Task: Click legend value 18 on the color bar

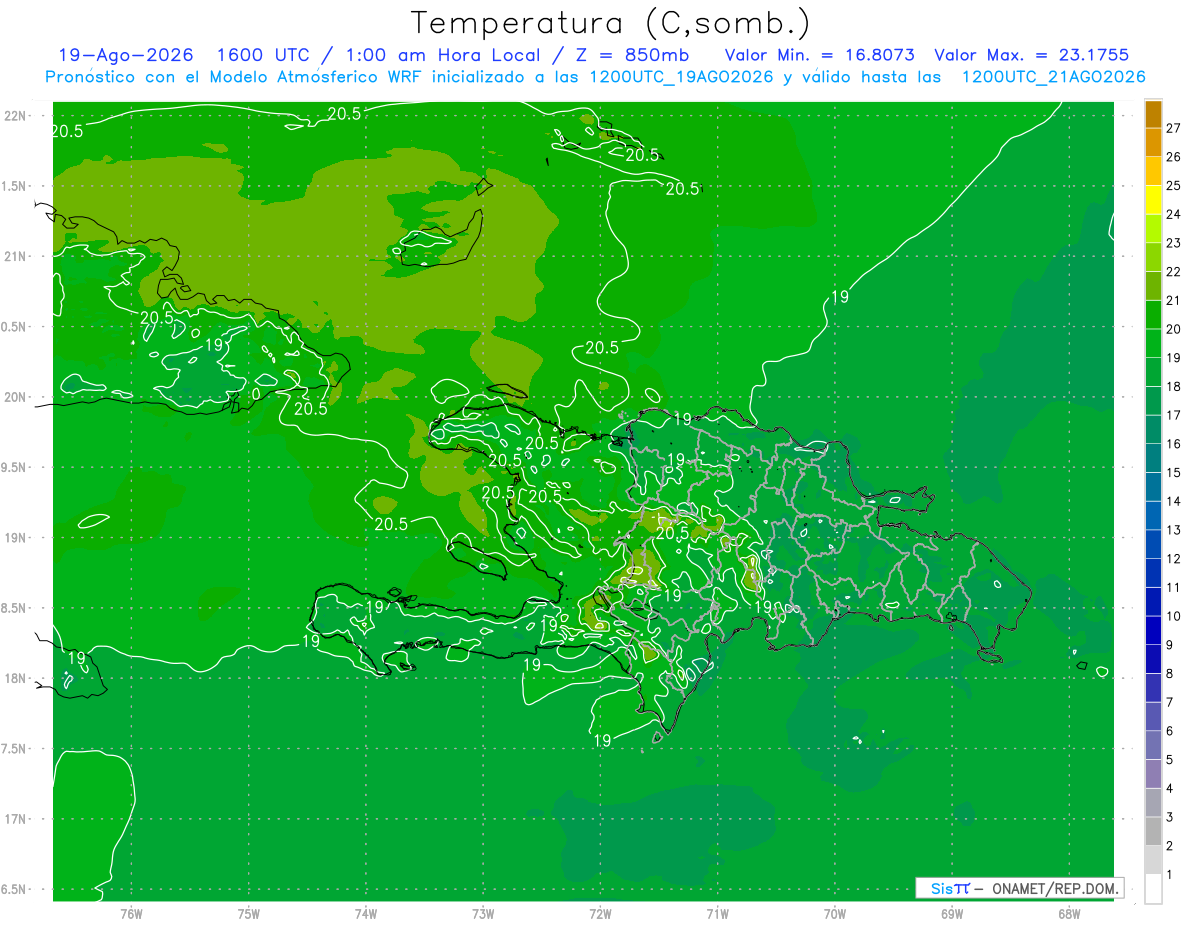Action: 1175,386
